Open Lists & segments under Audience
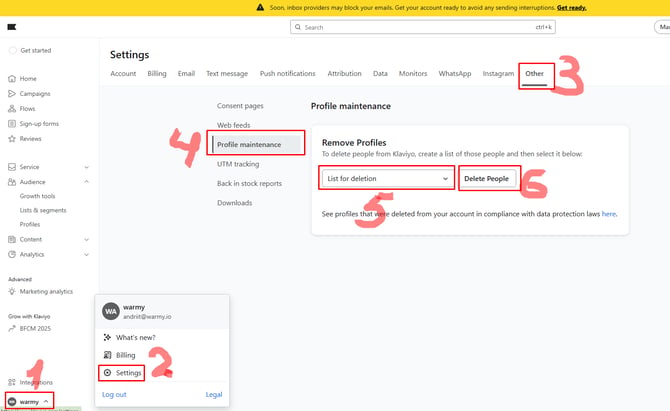This screenshot has width=670, height=411. pyautogui.click(x=43, y=210)
